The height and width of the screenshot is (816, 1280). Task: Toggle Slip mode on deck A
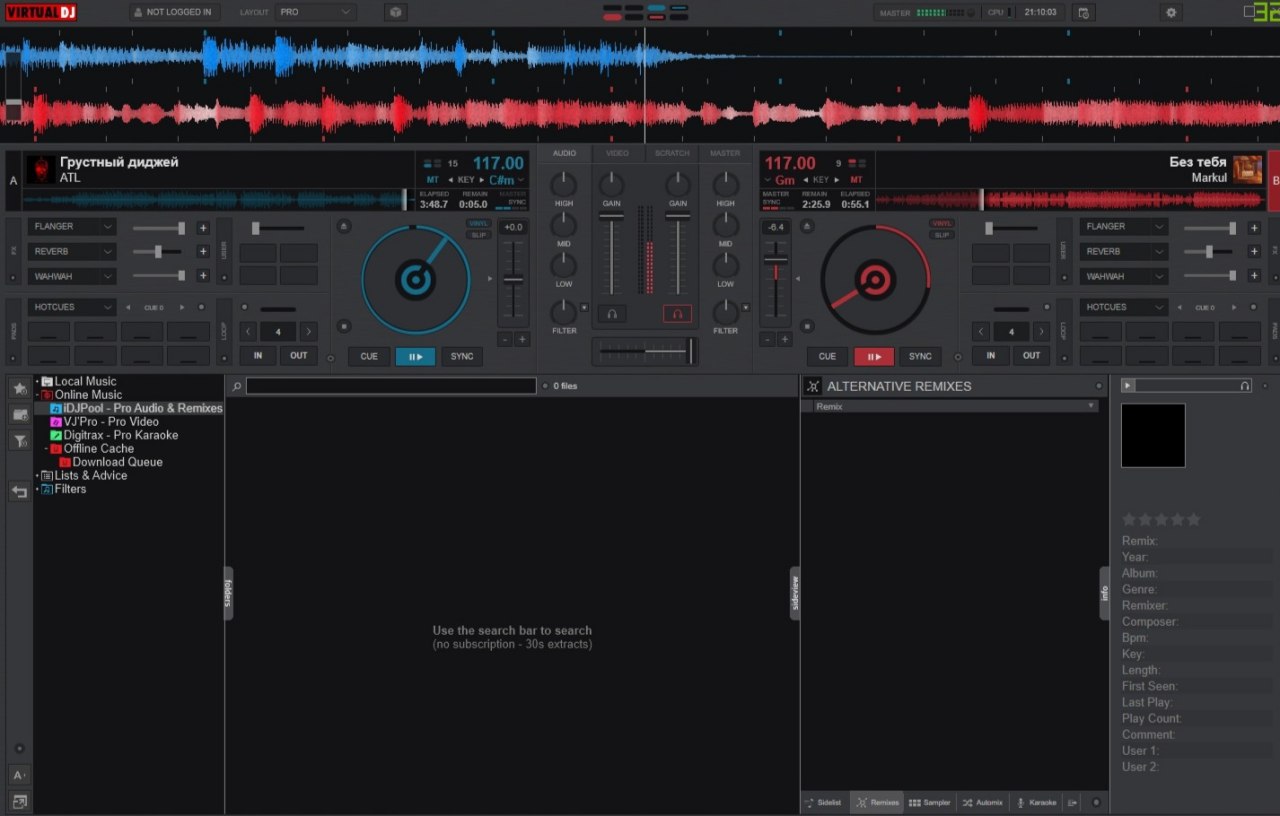pyautogui.click(x=479, y=235)
